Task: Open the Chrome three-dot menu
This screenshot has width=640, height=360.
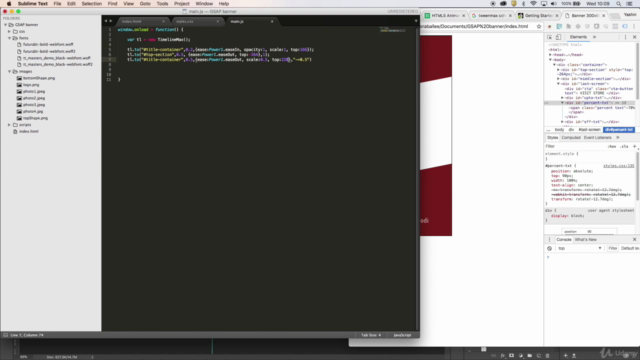Action: (x=634, y=27)
